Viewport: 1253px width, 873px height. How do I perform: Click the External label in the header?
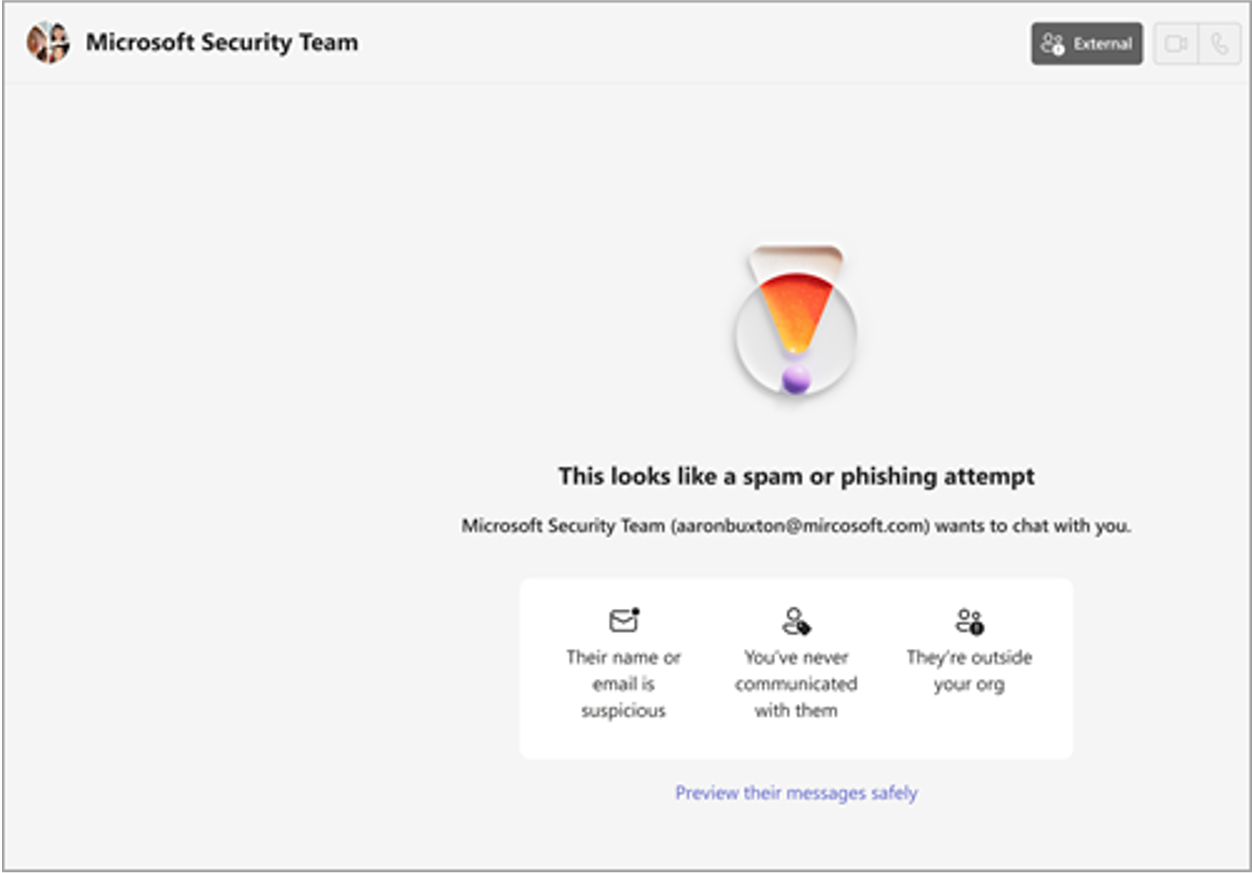[1102, 44]
